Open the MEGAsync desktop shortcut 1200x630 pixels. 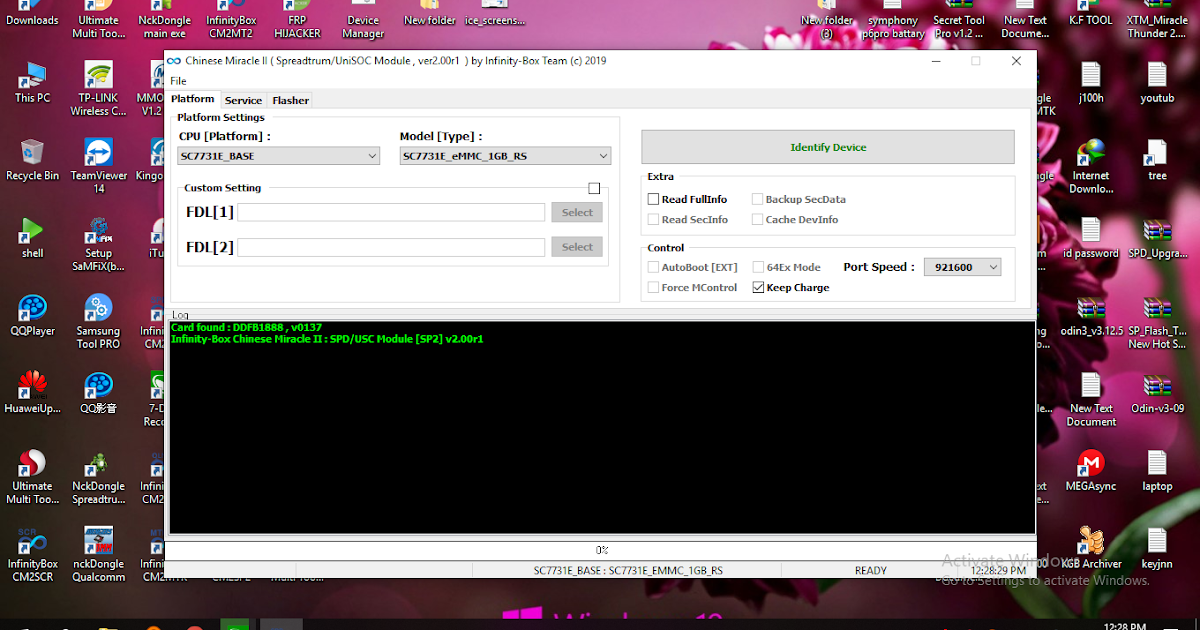pyautogui.click(x=1091, y=471)
